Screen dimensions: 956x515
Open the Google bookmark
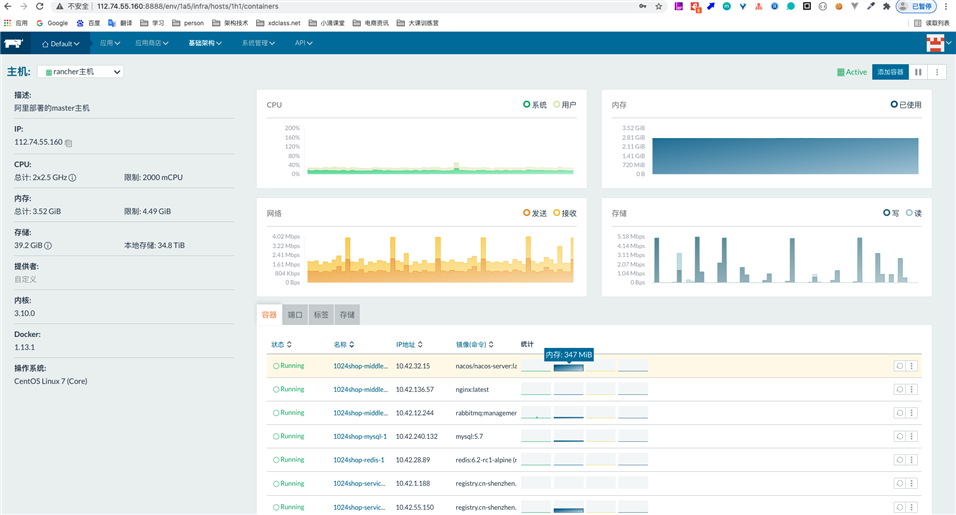(x=52, y=23)
